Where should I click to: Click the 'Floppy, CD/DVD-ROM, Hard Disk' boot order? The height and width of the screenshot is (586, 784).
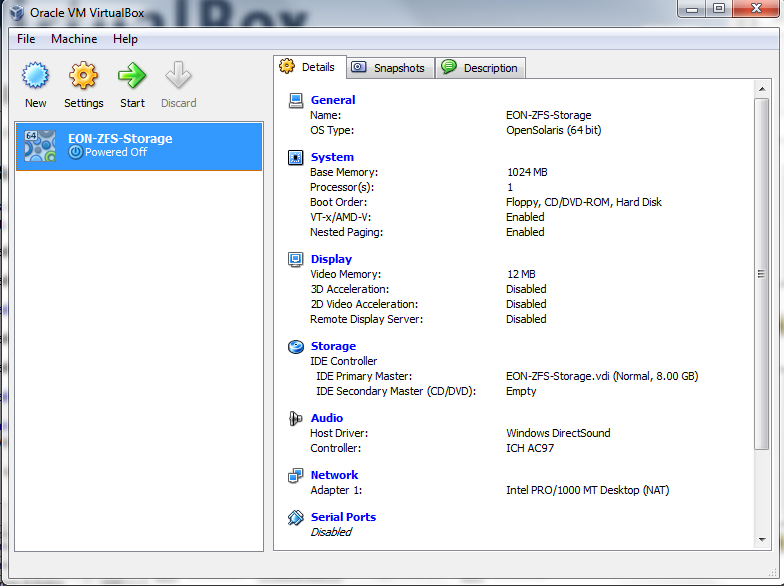[x=584, y=202]
